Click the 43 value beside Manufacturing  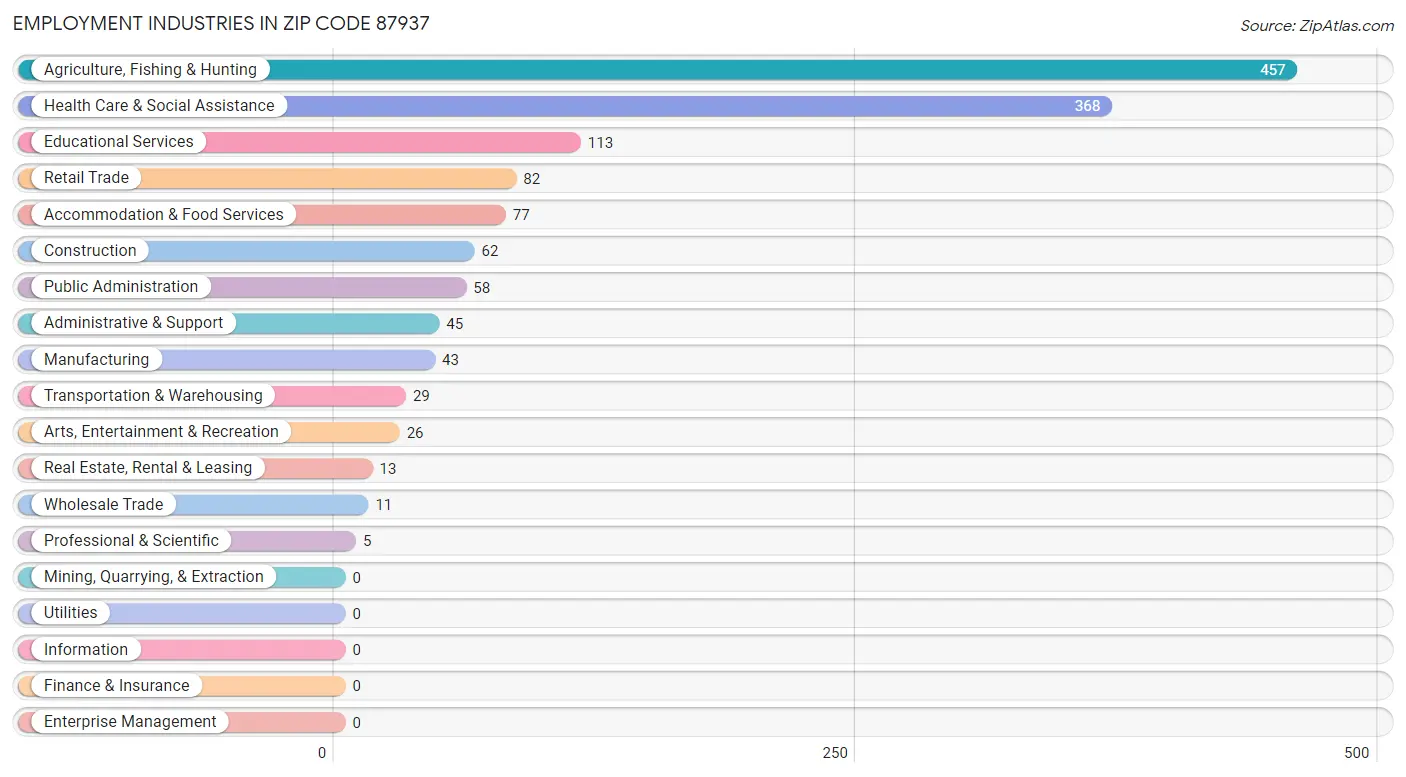pos(451,360)
